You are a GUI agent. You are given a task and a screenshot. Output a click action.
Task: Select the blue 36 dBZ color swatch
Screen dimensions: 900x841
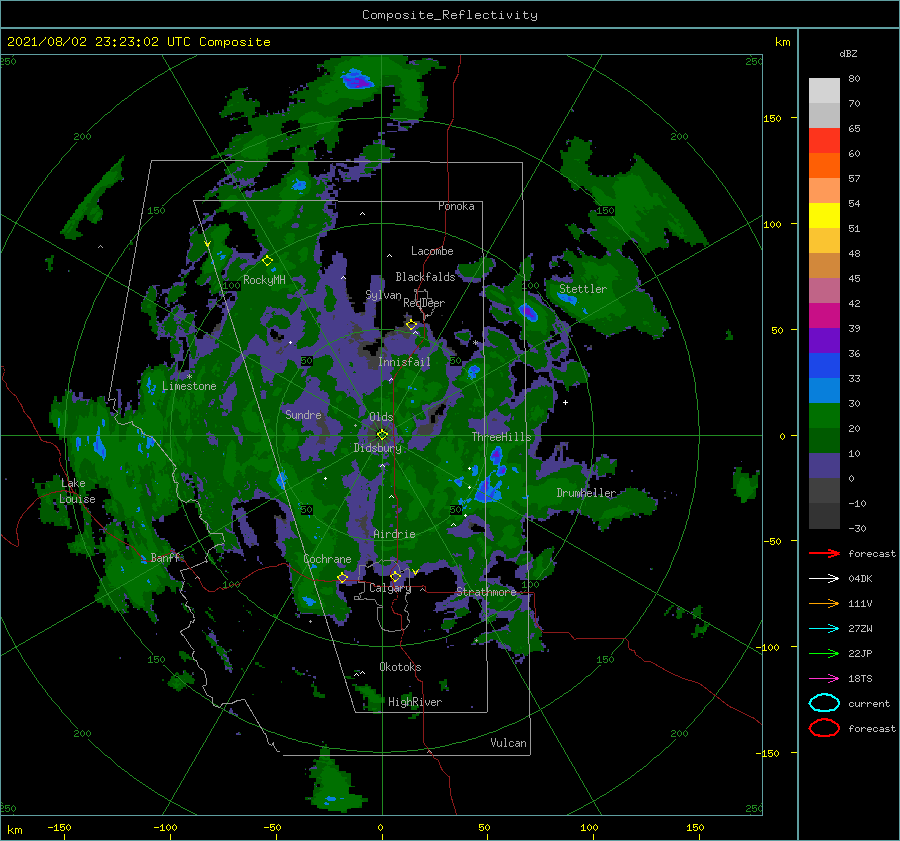pyautogui.click(x=824, y=365)
